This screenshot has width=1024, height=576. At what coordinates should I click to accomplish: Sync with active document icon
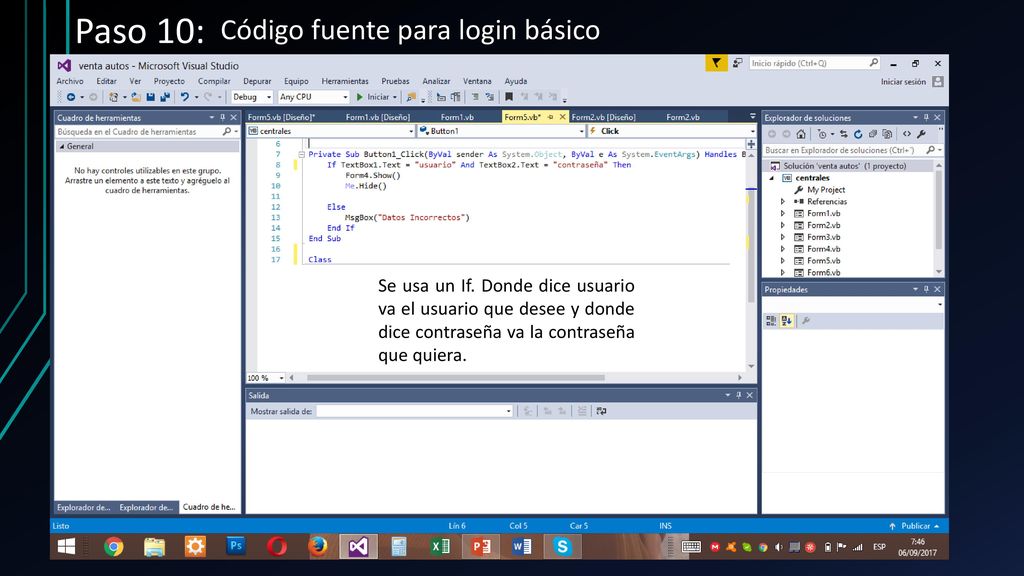pos(844,134)
